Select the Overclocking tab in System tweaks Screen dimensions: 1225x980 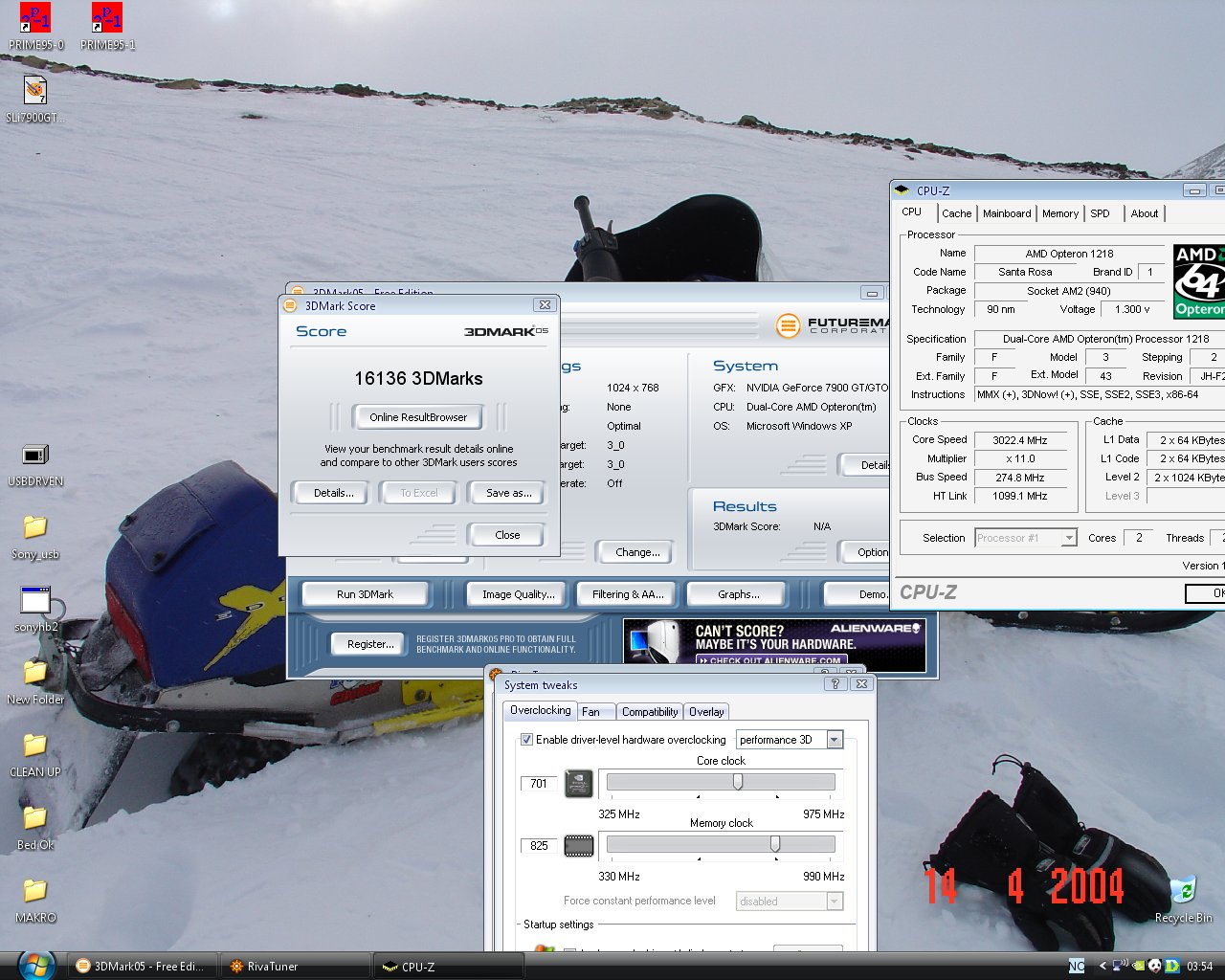point(541,711)
